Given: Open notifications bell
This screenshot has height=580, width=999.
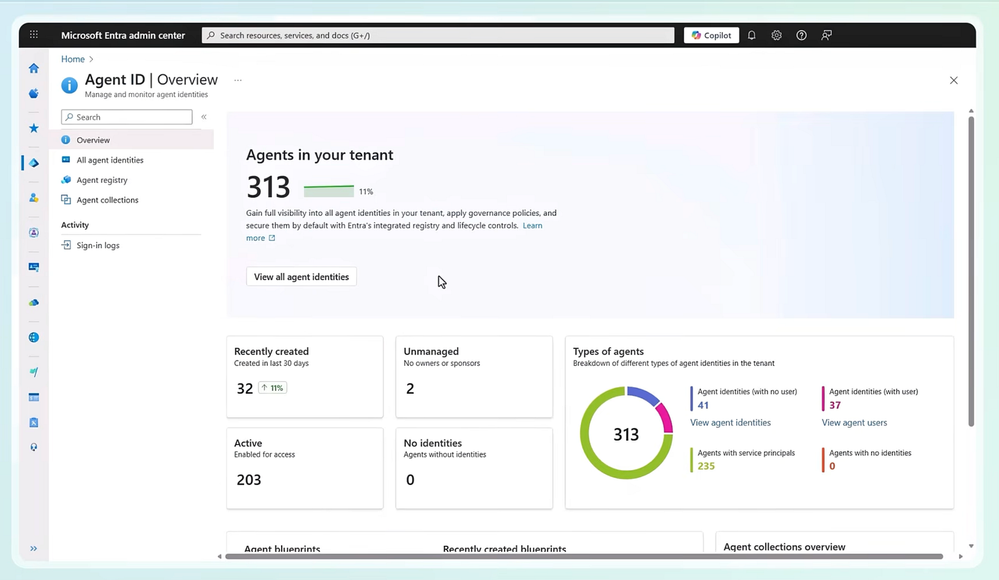Looking at the screenshot, I should click(x=752, y=35).
